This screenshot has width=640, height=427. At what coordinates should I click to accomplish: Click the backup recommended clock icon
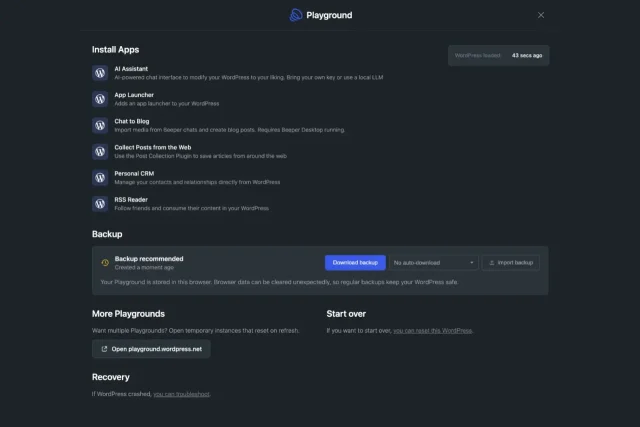tap(105, 262)
